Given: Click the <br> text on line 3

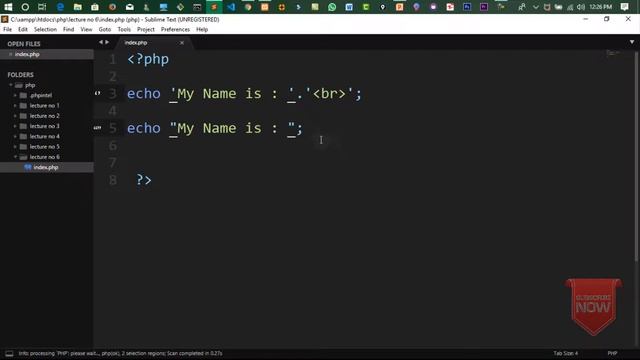Looking at the screenshot, I should [x=329, y=94].
